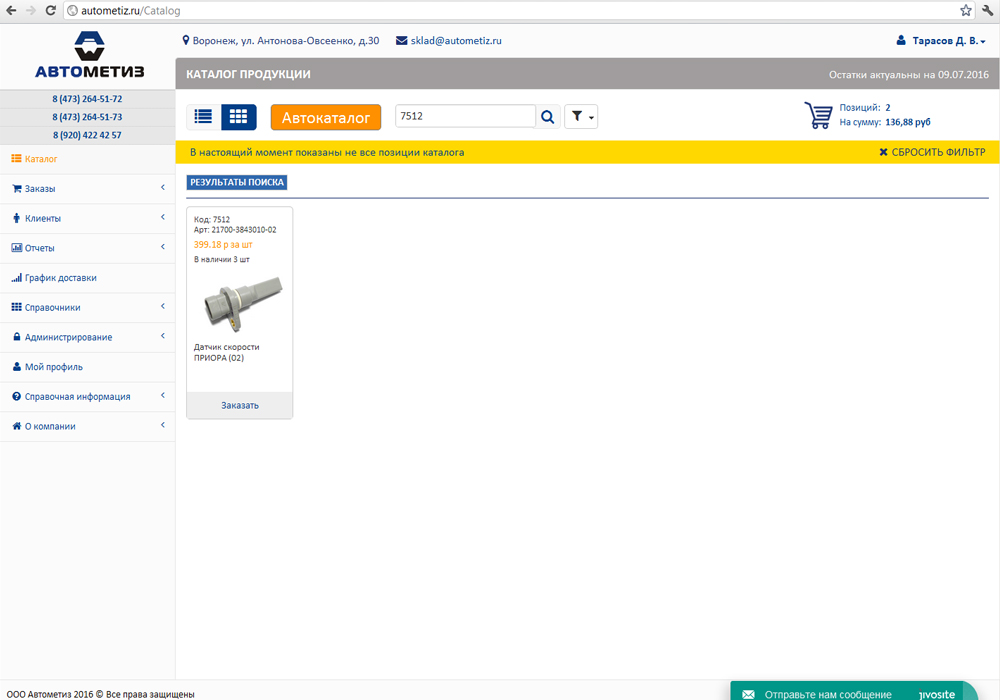
Task: Open График доставки in sidebar
Action: pyautogui.click(x=60, y=278)
